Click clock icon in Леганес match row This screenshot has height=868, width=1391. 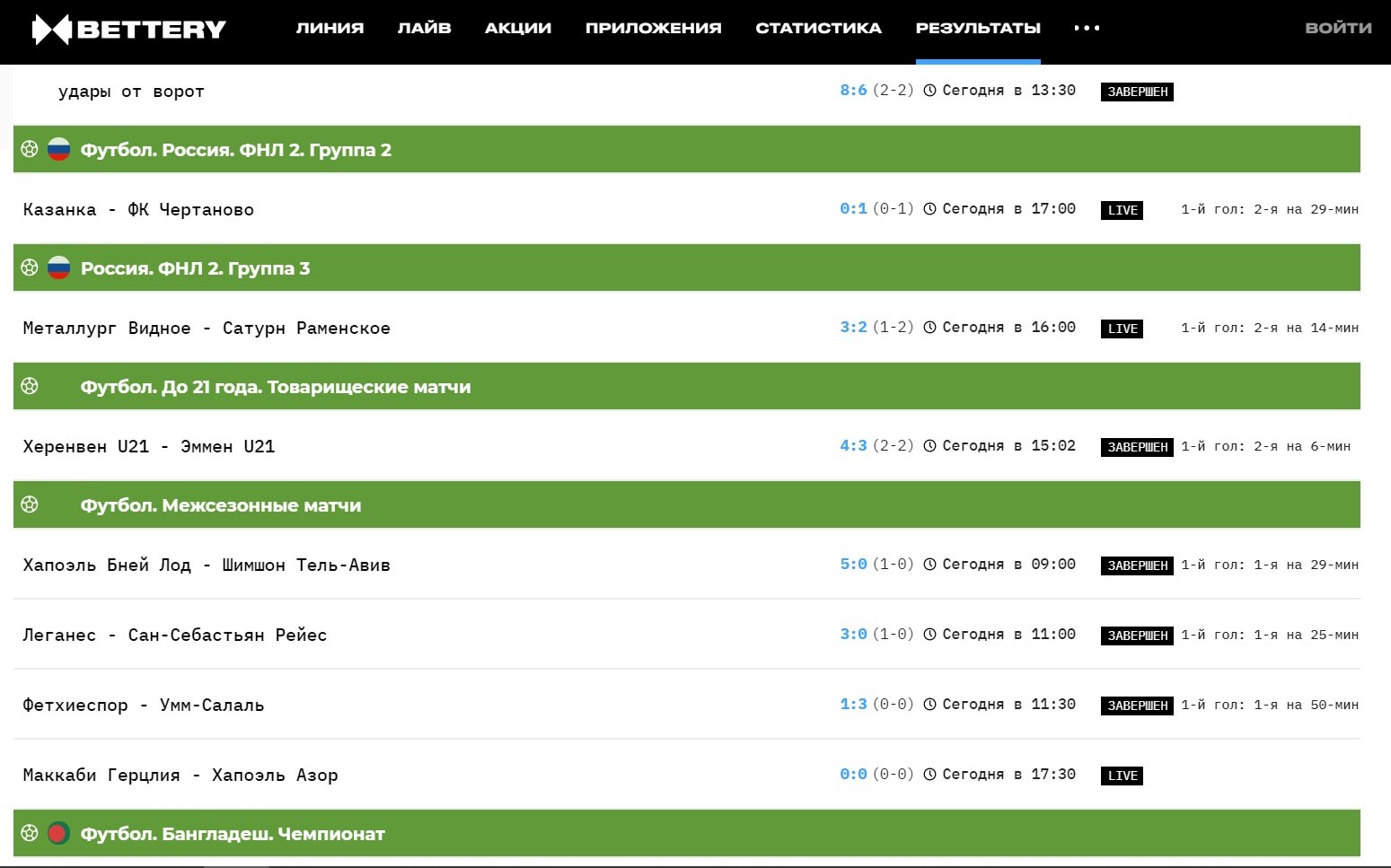[930, 634]
